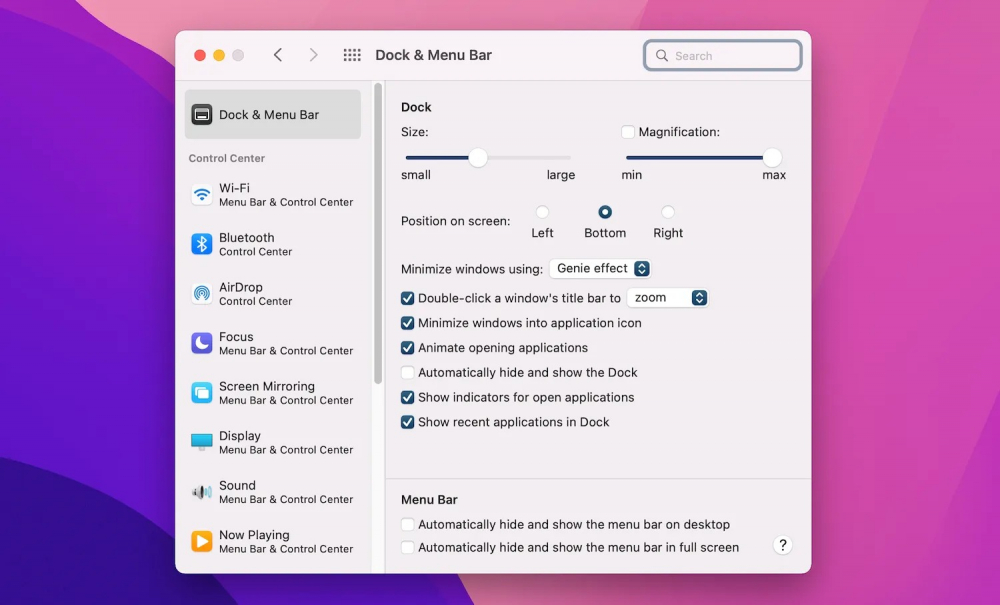Click the Wi-Fi icon in sidebar
This screenshot has height=605, width=1000.
pyautogui.click(x=202, y=194)
